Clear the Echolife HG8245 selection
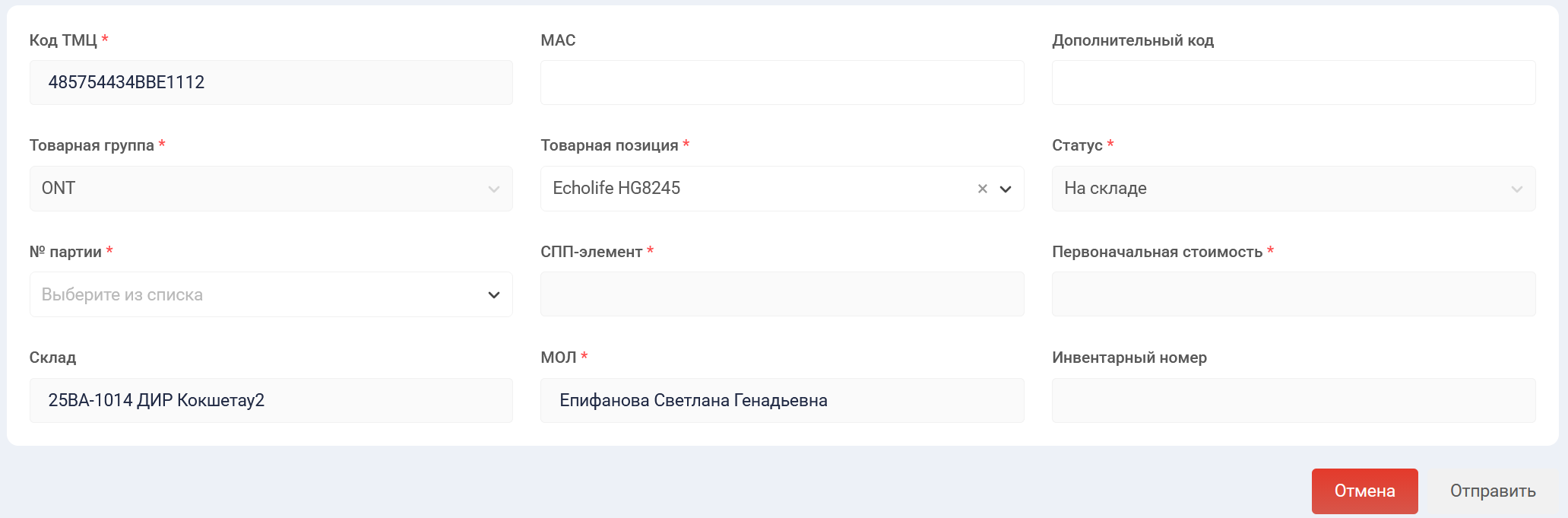 click(982, 189)
